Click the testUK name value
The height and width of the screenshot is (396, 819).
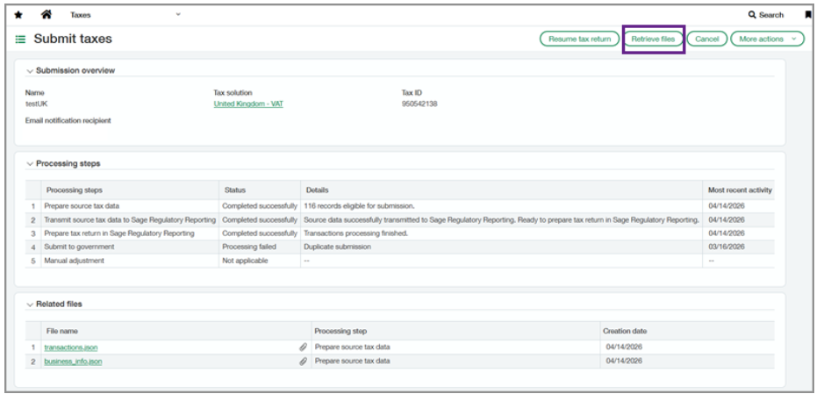(37, 104)
